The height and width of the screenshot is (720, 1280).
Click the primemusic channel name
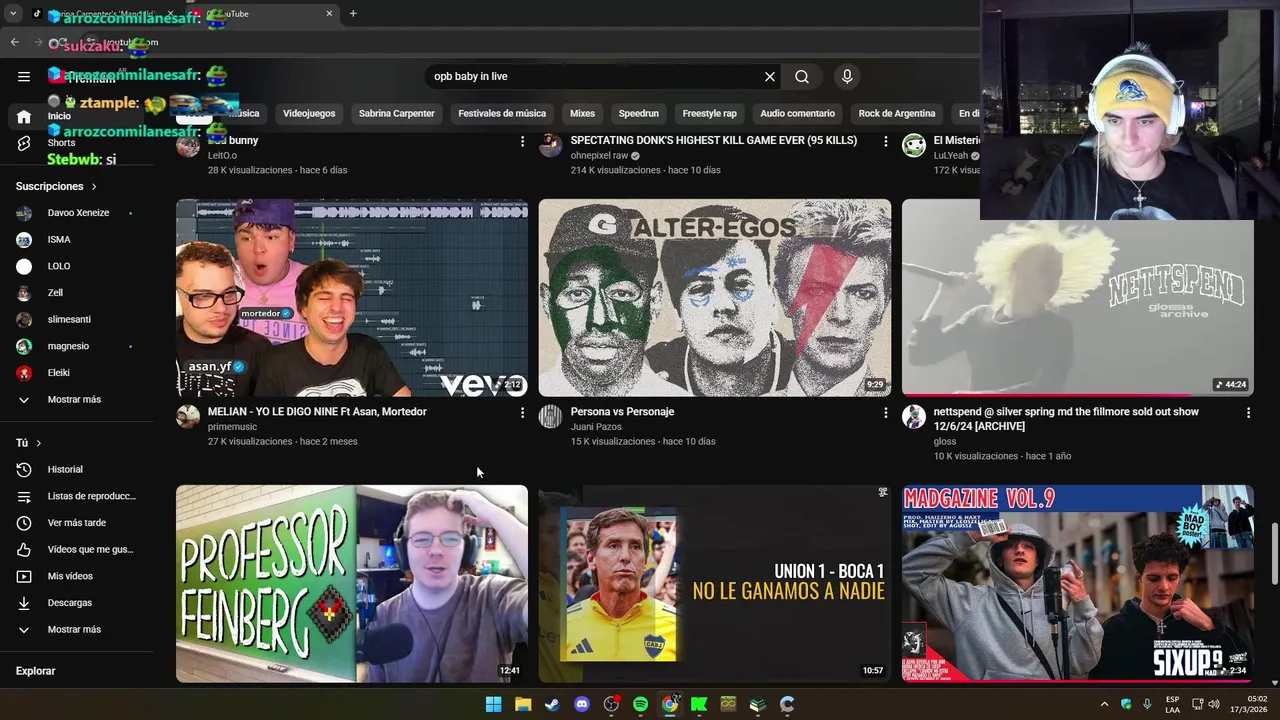click(232, 427)
